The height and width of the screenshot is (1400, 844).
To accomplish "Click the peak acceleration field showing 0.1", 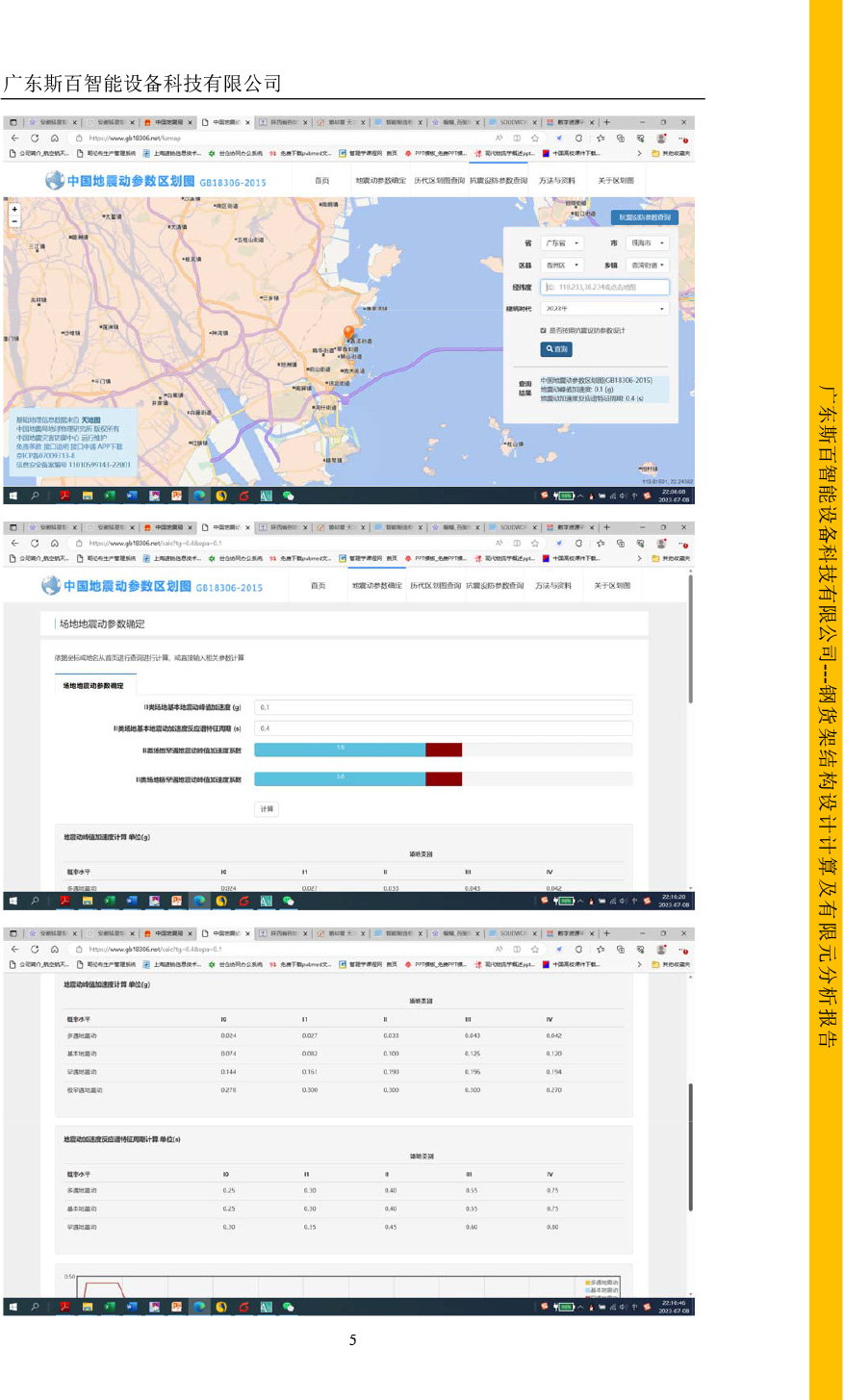I will point(444,707).
